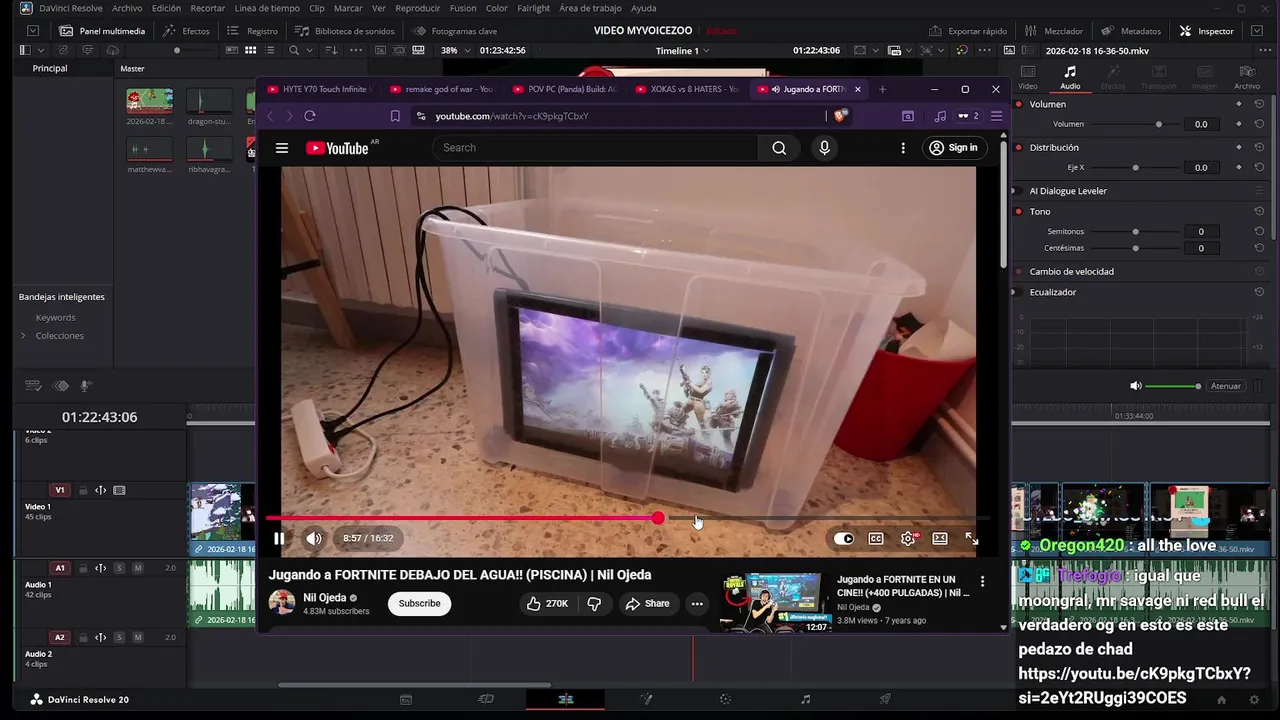Adjust the Centésimas pitch slider
Viewport: 1280px width, 720px height.
(1135, 248)
